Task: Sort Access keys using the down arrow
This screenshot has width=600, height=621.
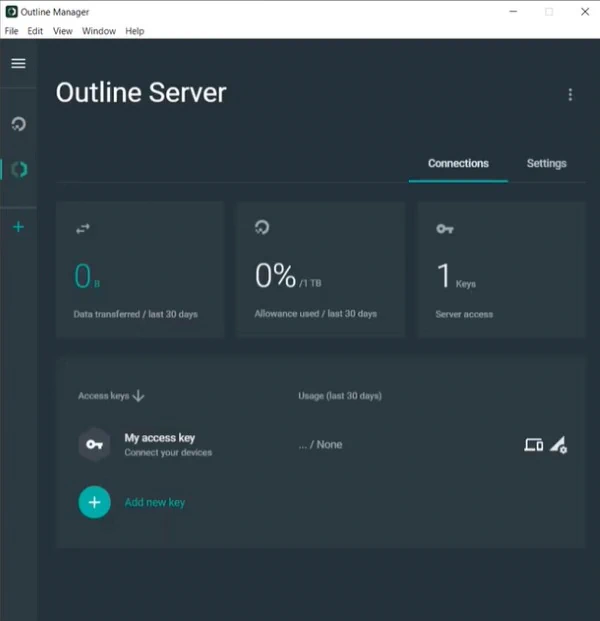Action: [x=138, y=396]
